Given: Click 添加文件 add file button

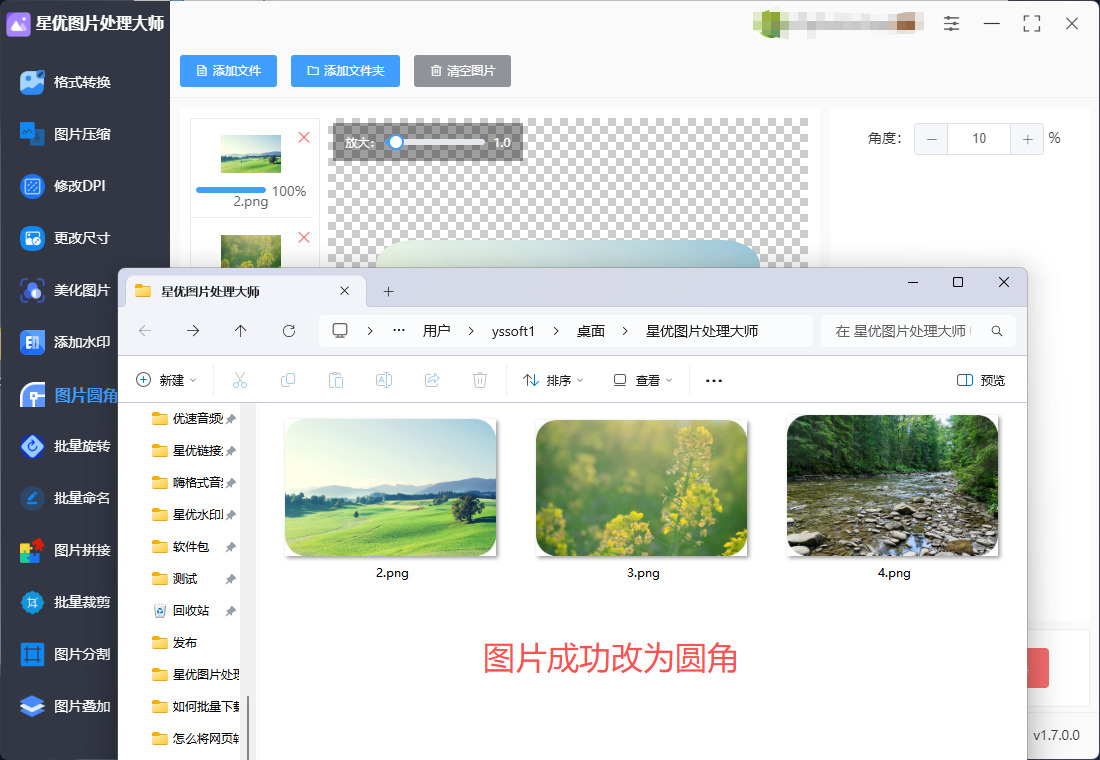Looking at the screenshot, I should 228,71.
